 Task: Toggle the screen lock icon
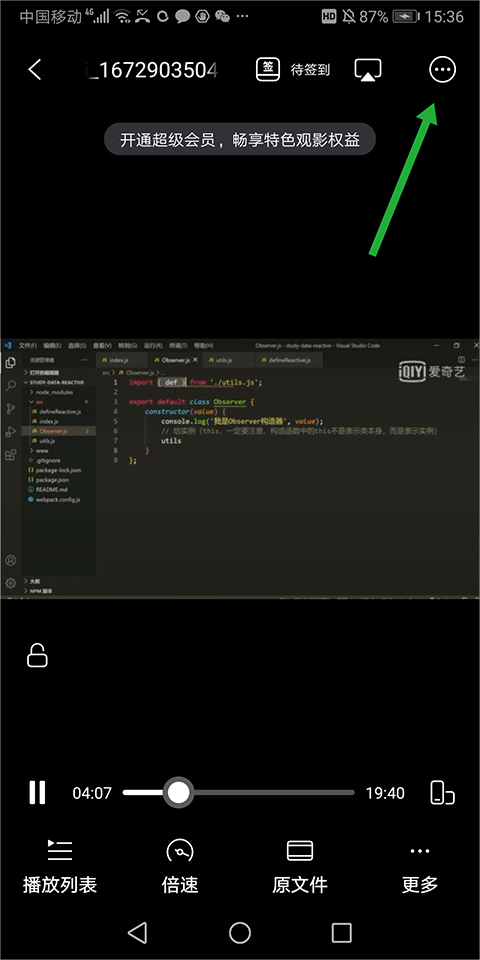point(37,655)
